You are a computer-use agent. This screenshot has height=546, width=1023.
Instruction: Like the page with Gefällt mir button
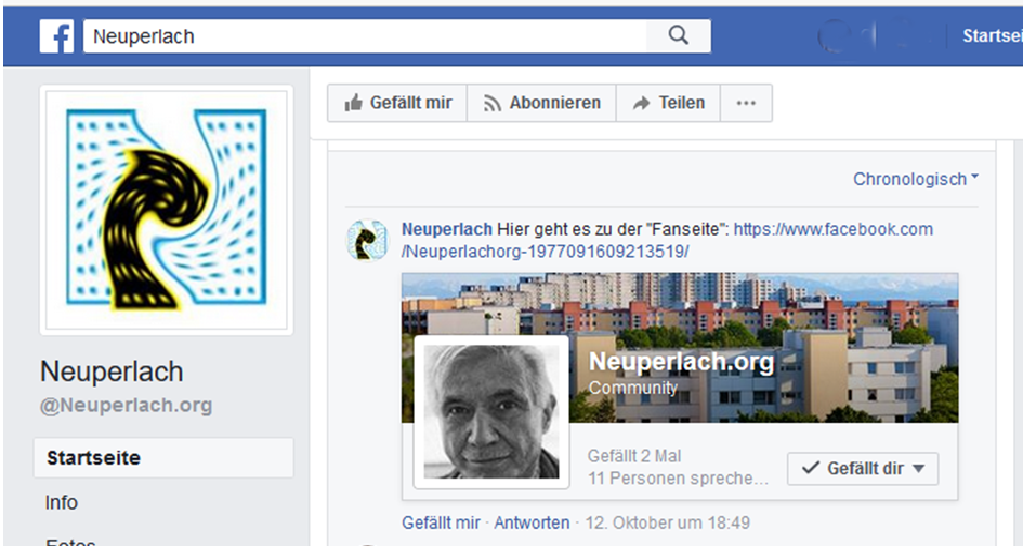click(x=398, y=103)
